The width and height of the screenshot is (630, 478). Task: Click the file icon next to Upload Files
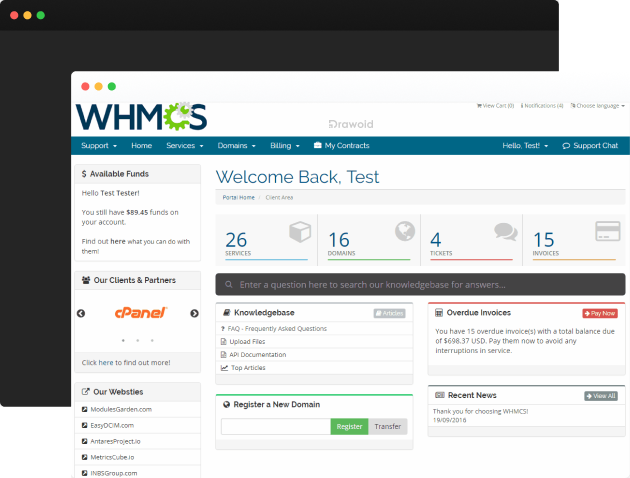point(223,342)
